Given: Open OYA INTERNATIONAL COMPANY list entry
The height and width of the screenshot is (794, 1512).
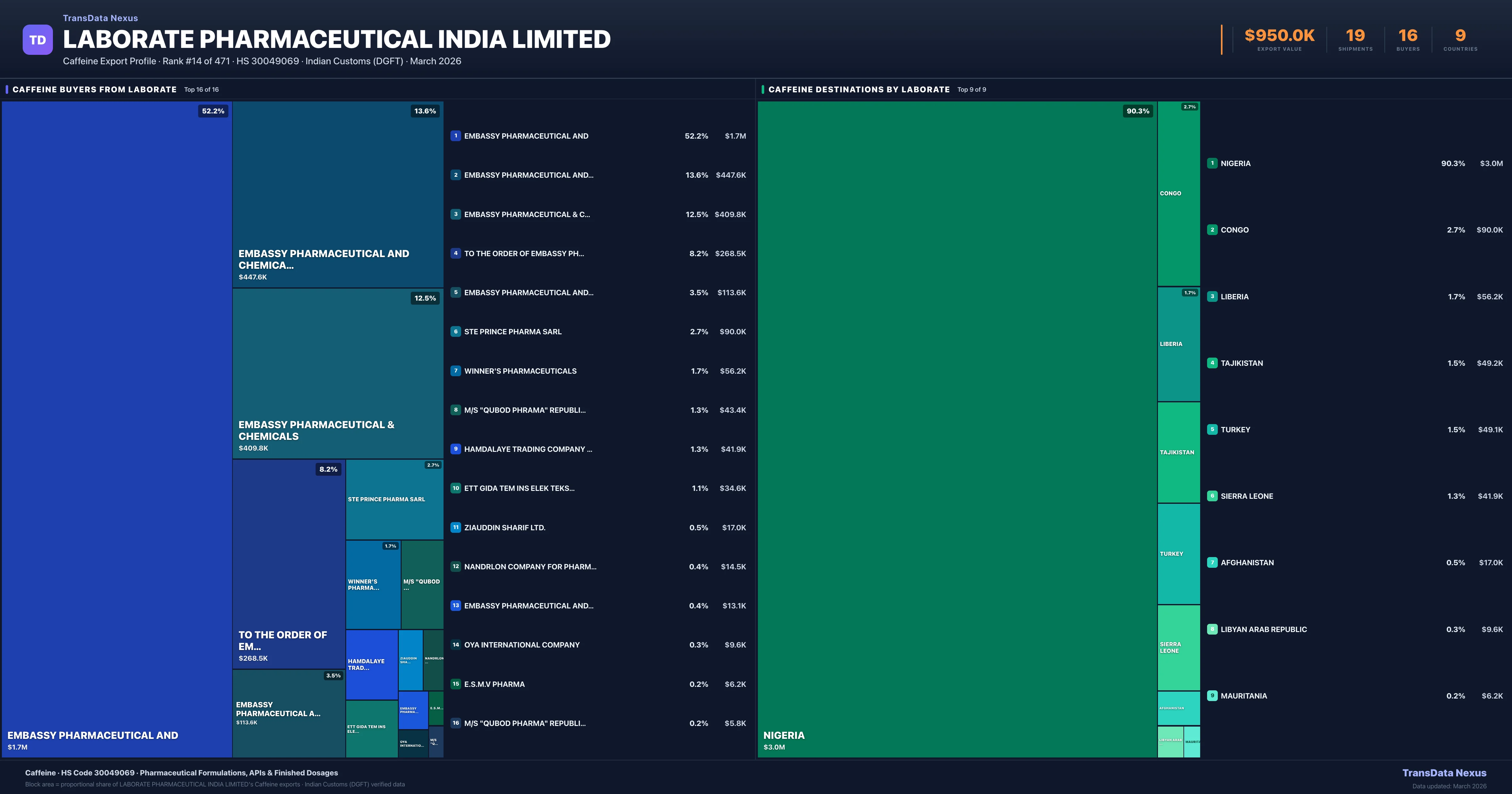Looking at the screenshot, I should 522,645.
